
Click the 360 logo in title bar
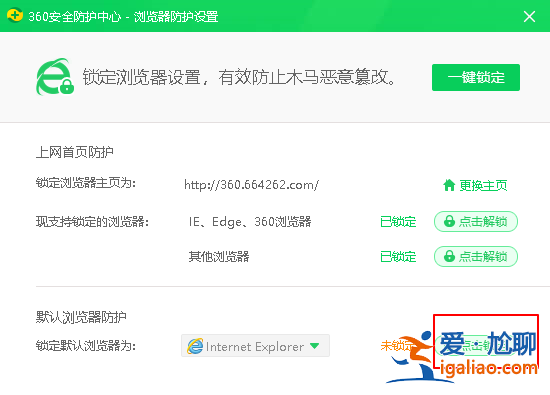15,16
